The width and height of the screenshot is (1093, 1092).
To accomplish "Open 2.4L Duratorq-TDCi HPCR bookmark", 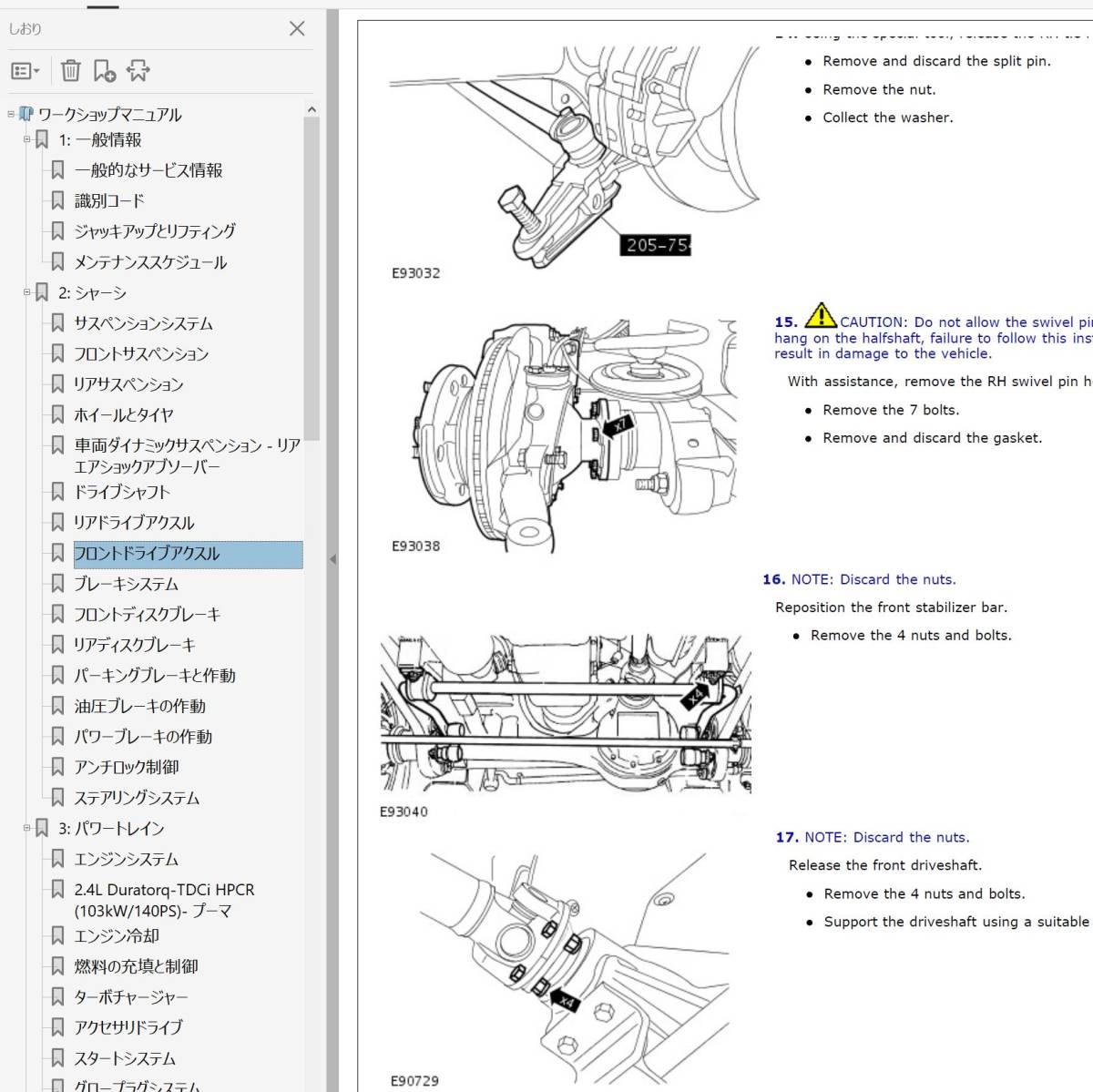I will click(165, 901).
